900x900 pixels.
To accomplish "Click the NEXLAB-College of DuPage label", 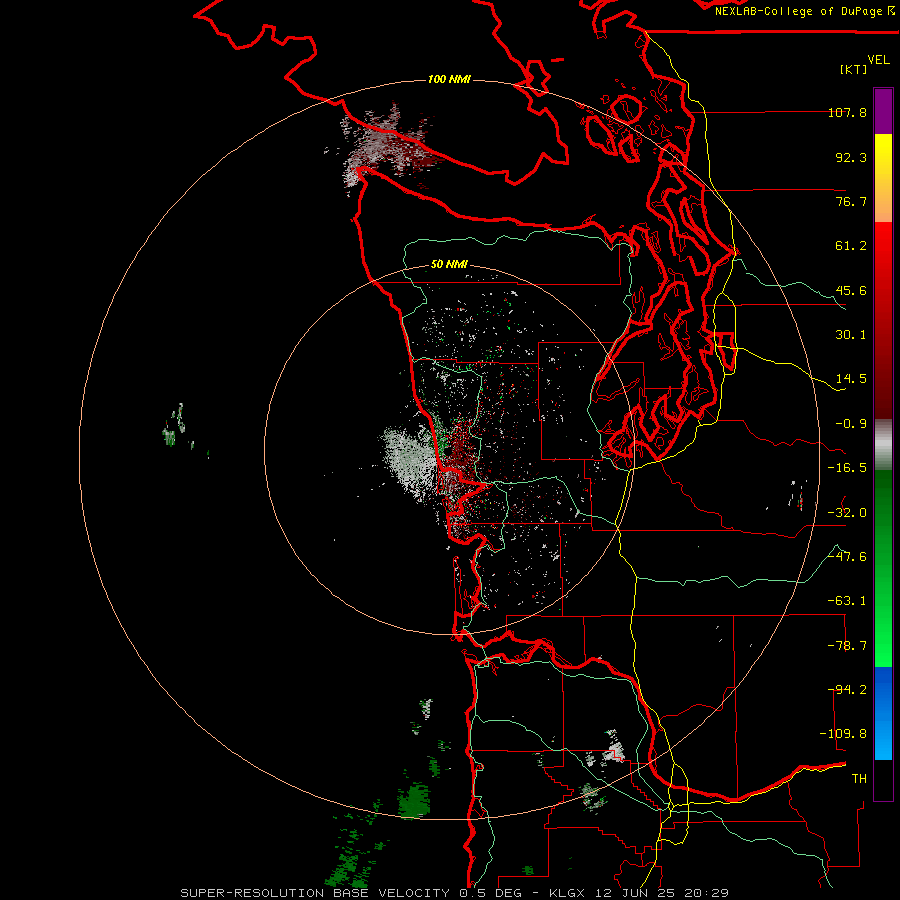I will (804, 11).
